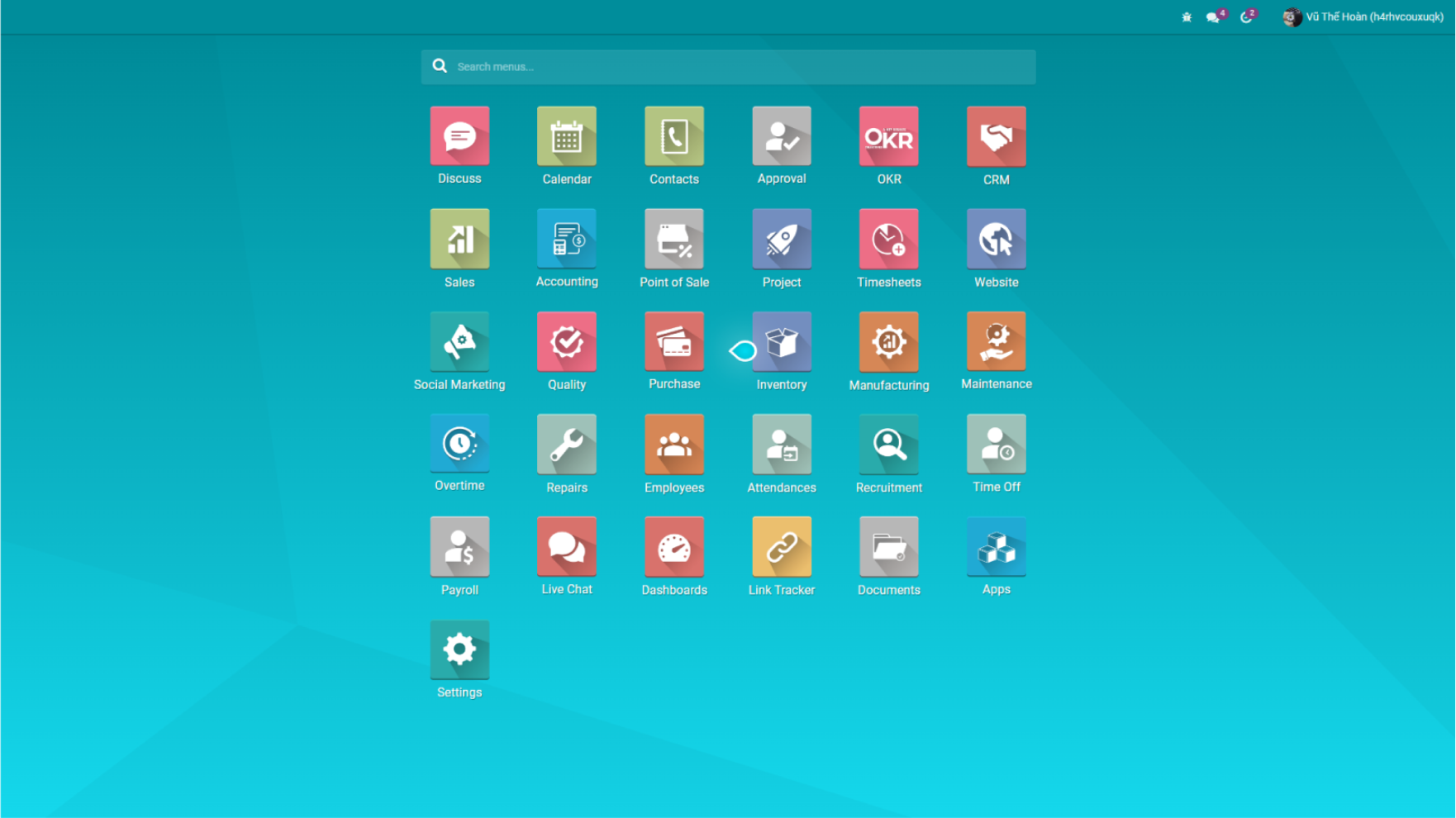Image resolution: width=1456 pixels, height=818 pixels.
Task: Open the Settings app
Action: coord(459,649)
